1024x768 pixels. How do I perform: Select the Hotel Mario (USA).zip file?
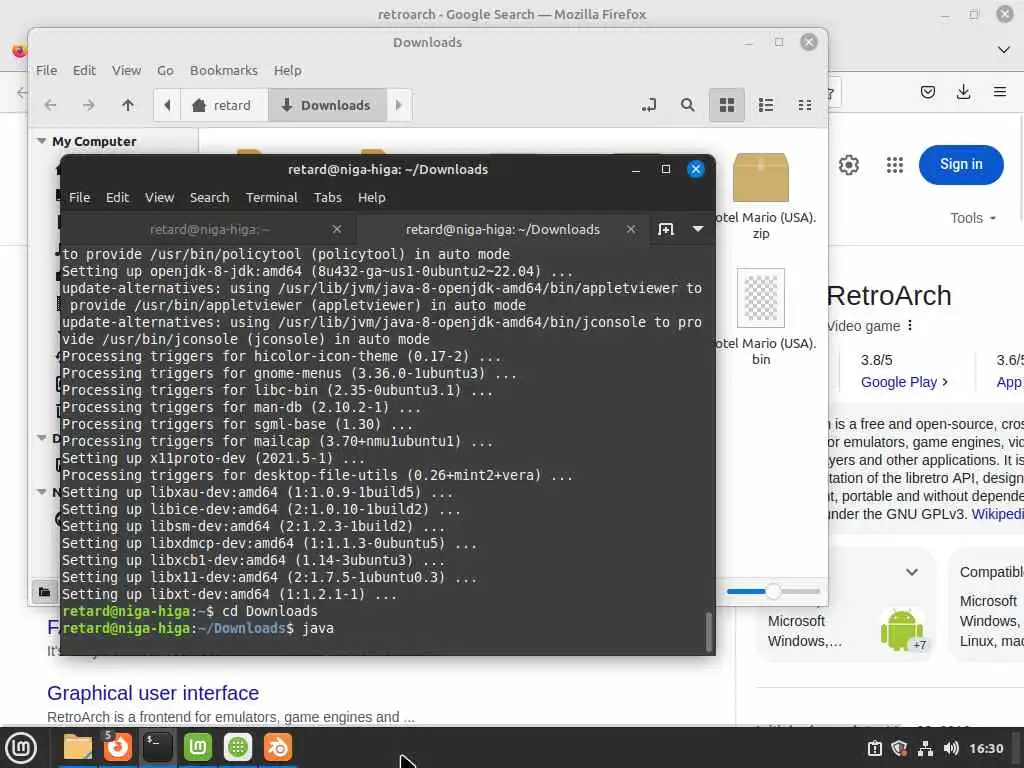[761, 196]
